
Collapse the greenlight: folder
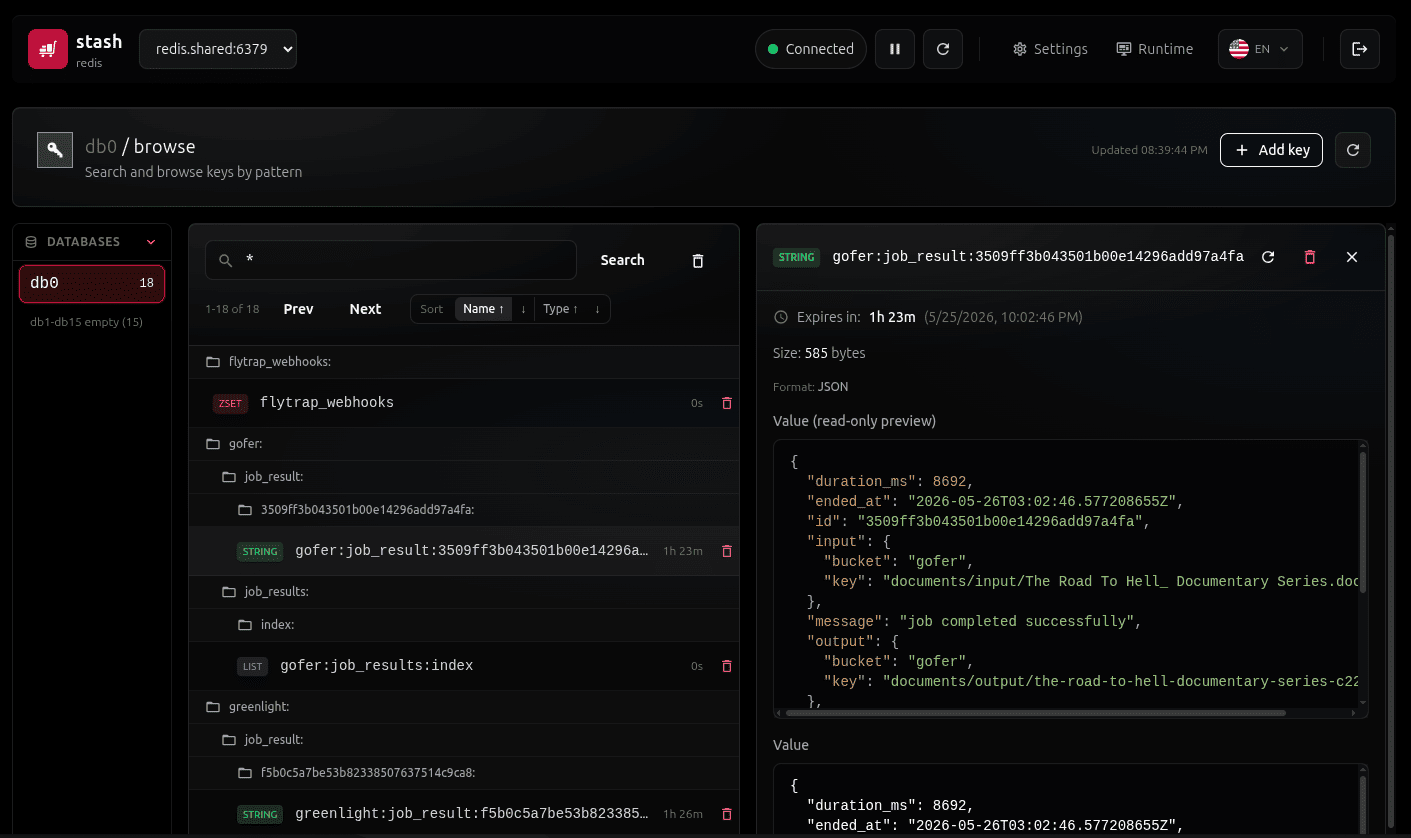(464, 707)
